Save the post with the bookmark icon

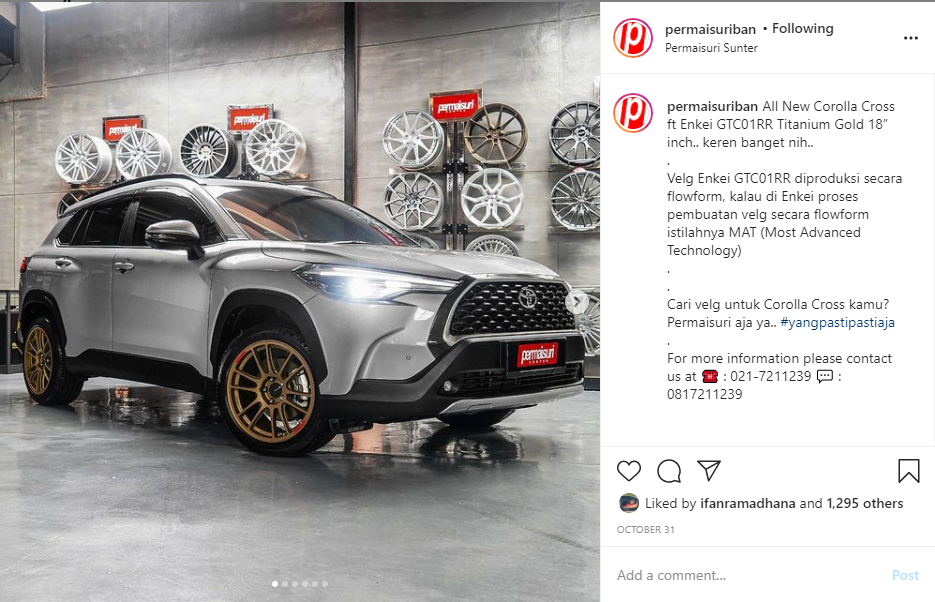point(909,470)
